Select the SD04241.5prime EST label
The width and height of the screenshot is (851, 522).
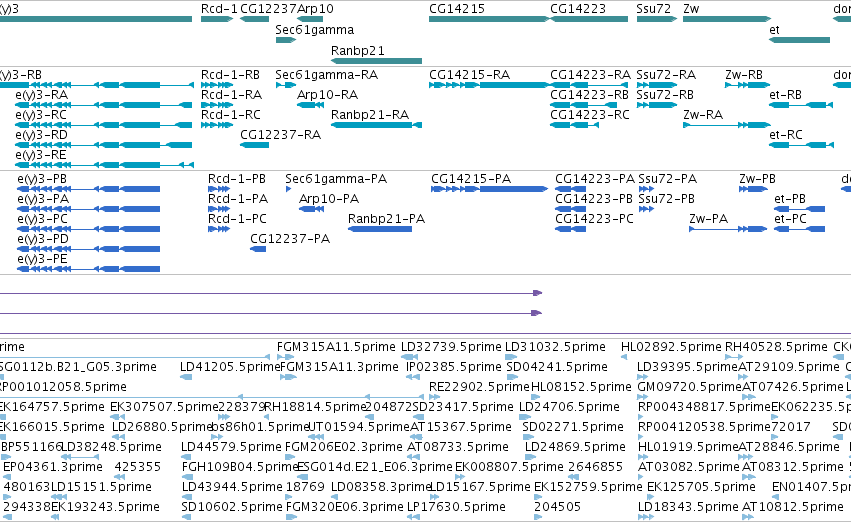pos(557,367)
